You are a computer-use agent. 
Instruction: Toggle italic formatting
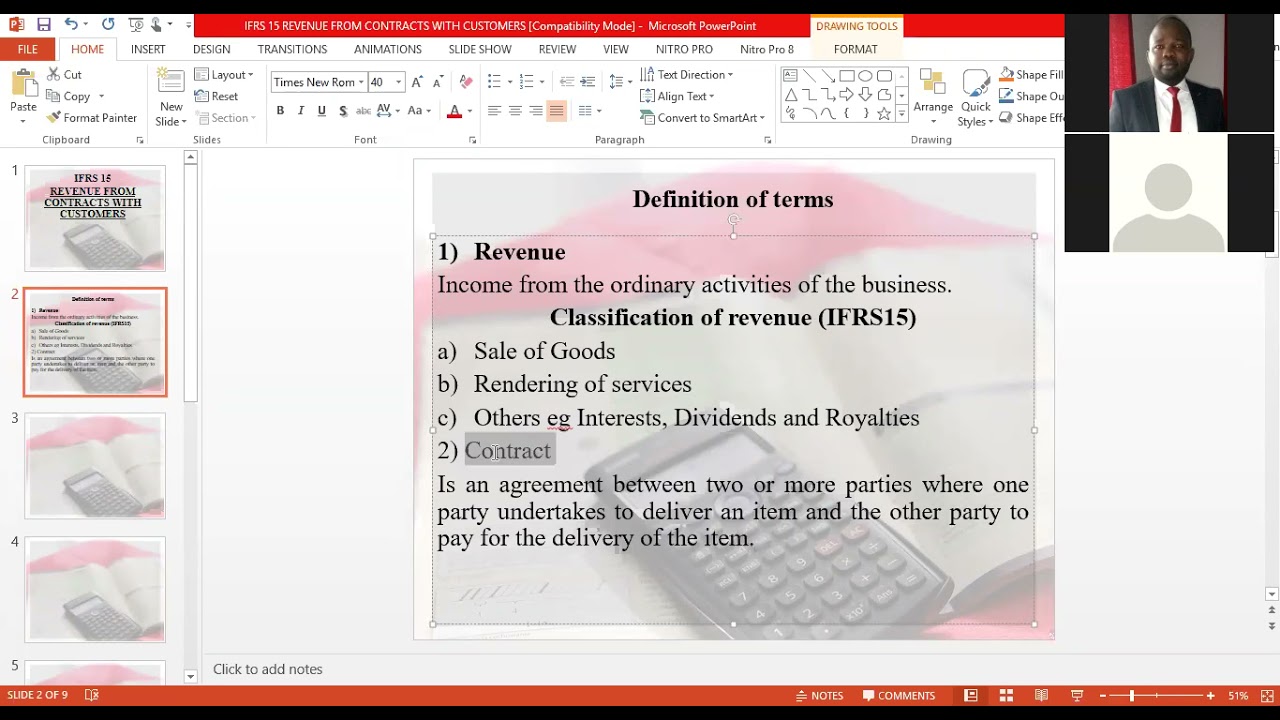coord(301,111)
